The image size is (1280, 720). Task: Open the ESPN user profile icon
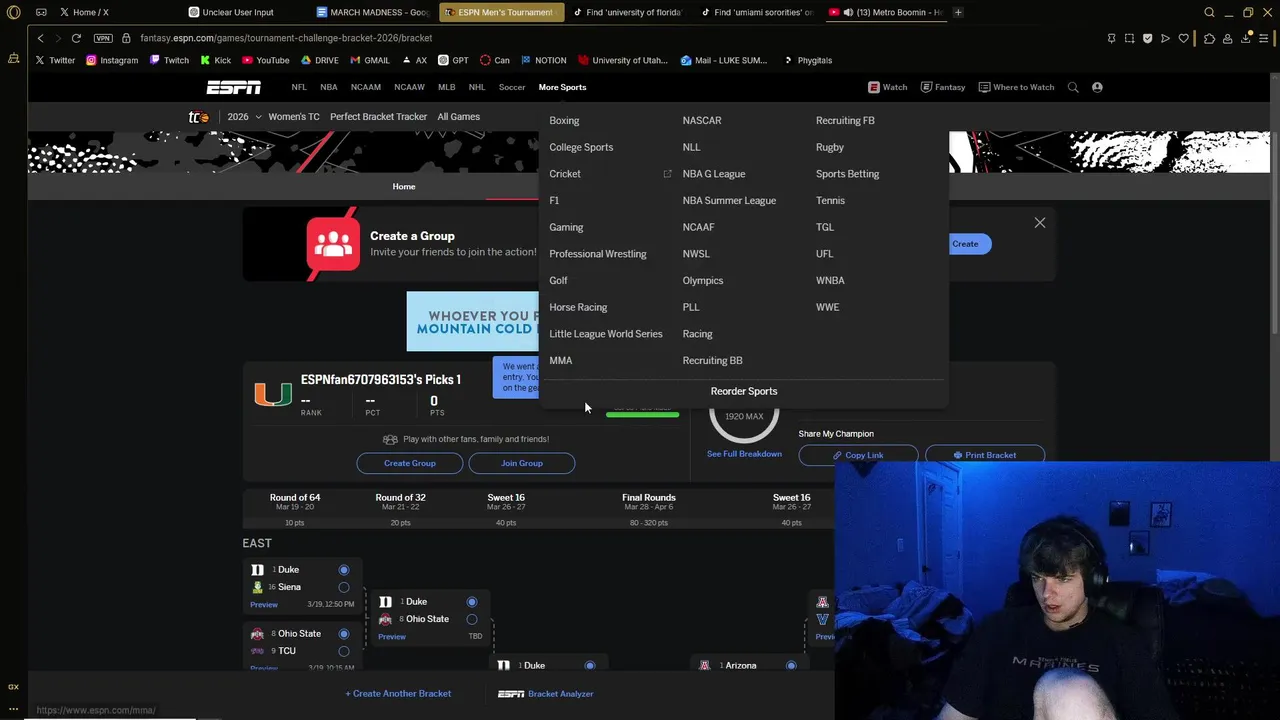pyautogui.click(x=1097, y=87)
